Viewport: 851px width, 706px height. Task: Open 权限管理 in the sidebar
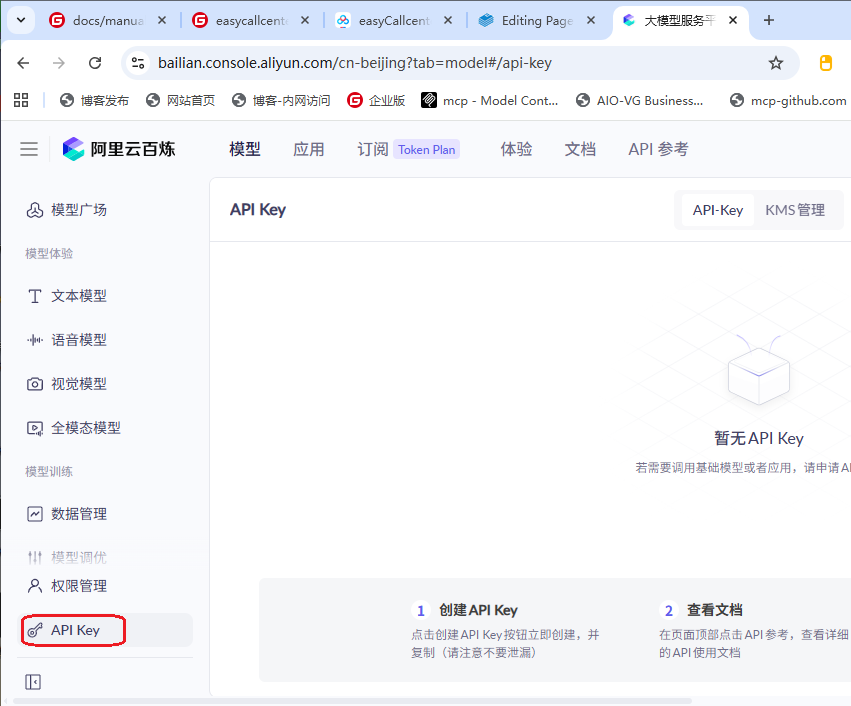coord(105,586)
